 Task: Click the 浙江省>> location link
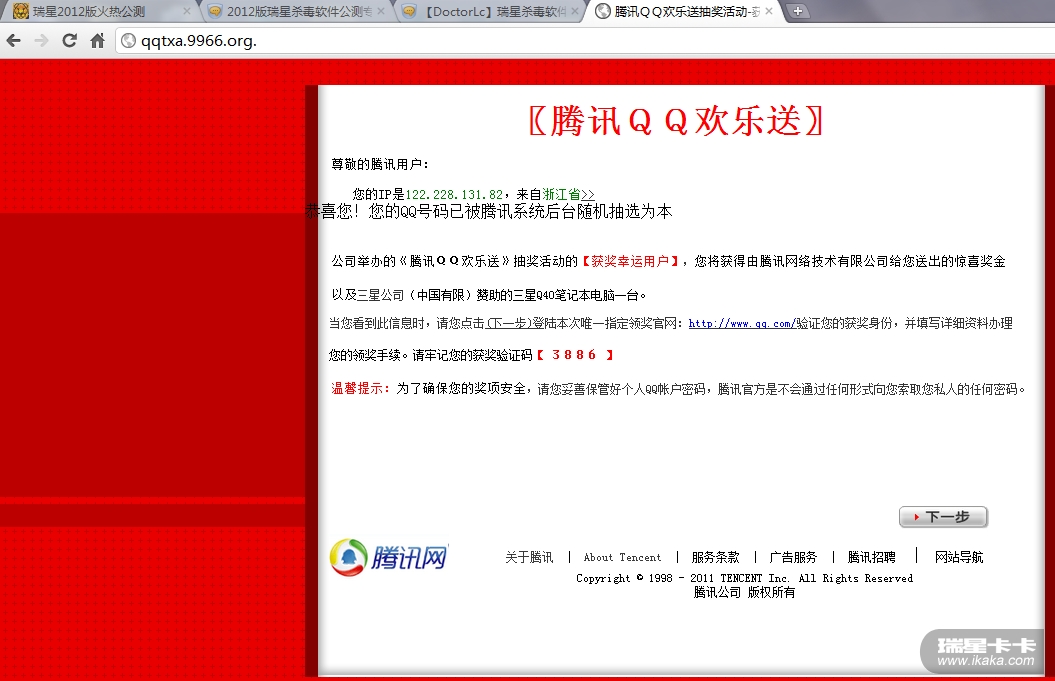pos(568,194)
